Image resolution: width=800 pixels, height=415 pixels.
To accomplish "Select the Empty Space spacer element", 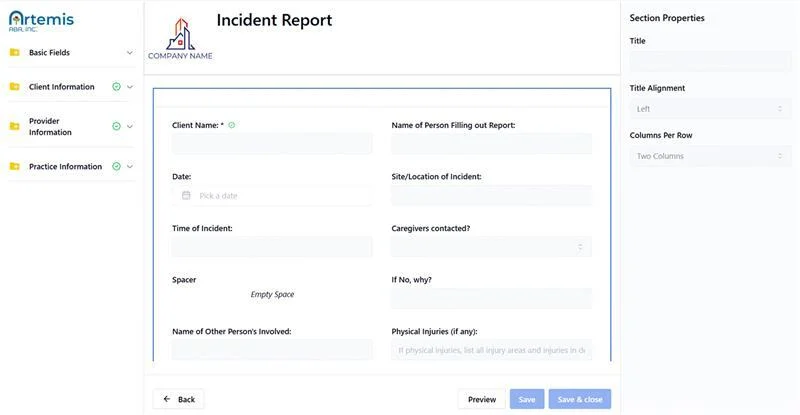I will click(x=272, y=294).
